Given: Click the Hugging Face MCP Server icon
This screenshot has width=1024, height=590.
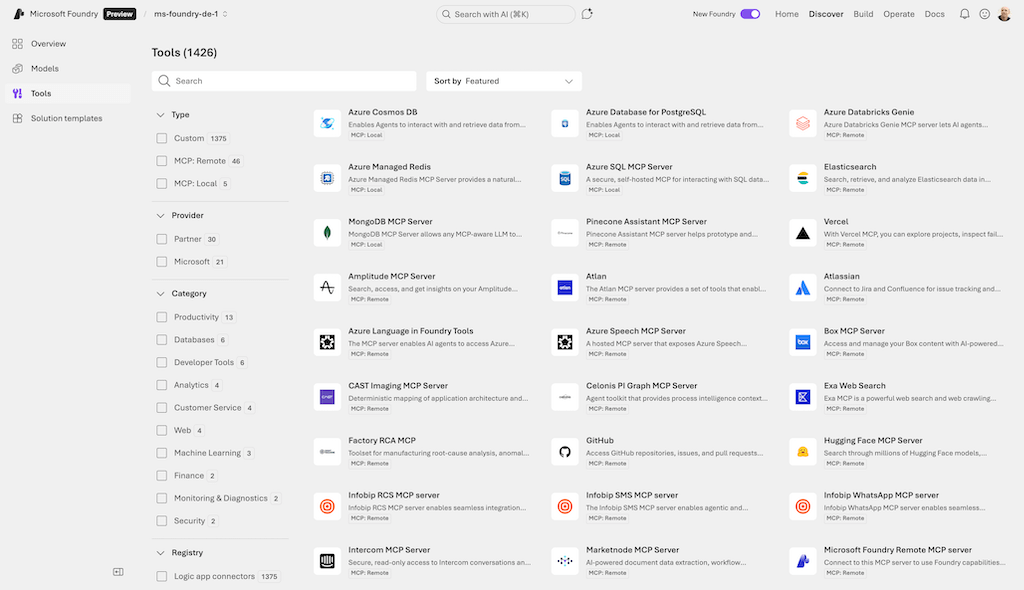Looking at the screenshot, I should tap(802, 452).
